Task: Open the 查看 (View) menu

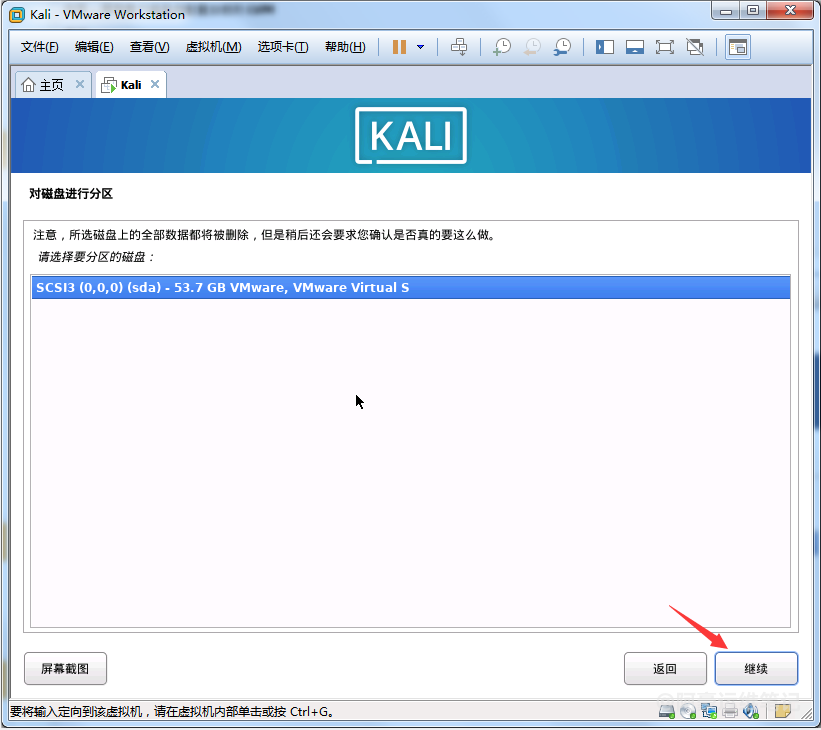Action: coord(149,47)
